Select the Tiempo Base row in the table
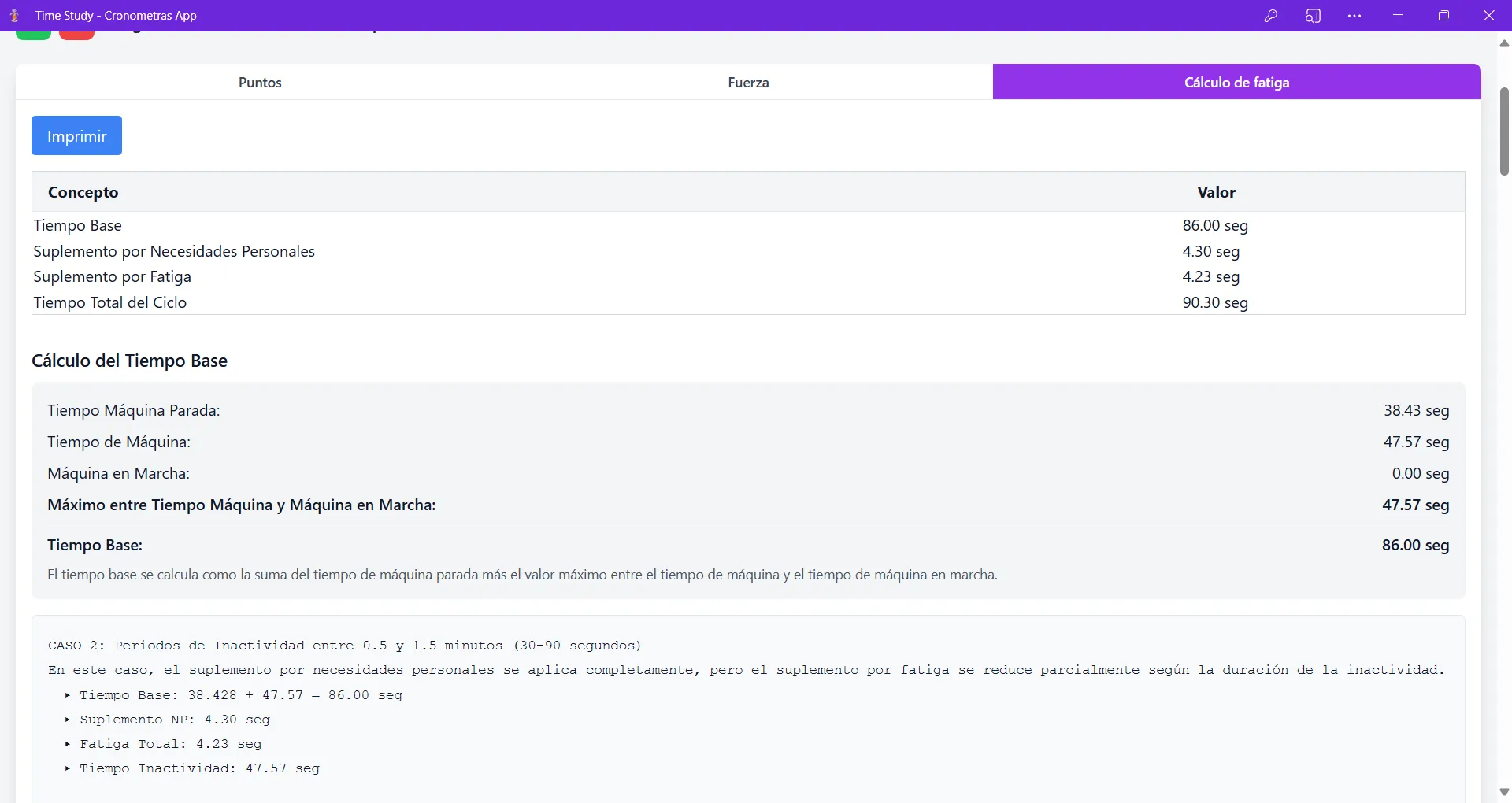This screenshot has height=803, width=1512. [748, 225]
